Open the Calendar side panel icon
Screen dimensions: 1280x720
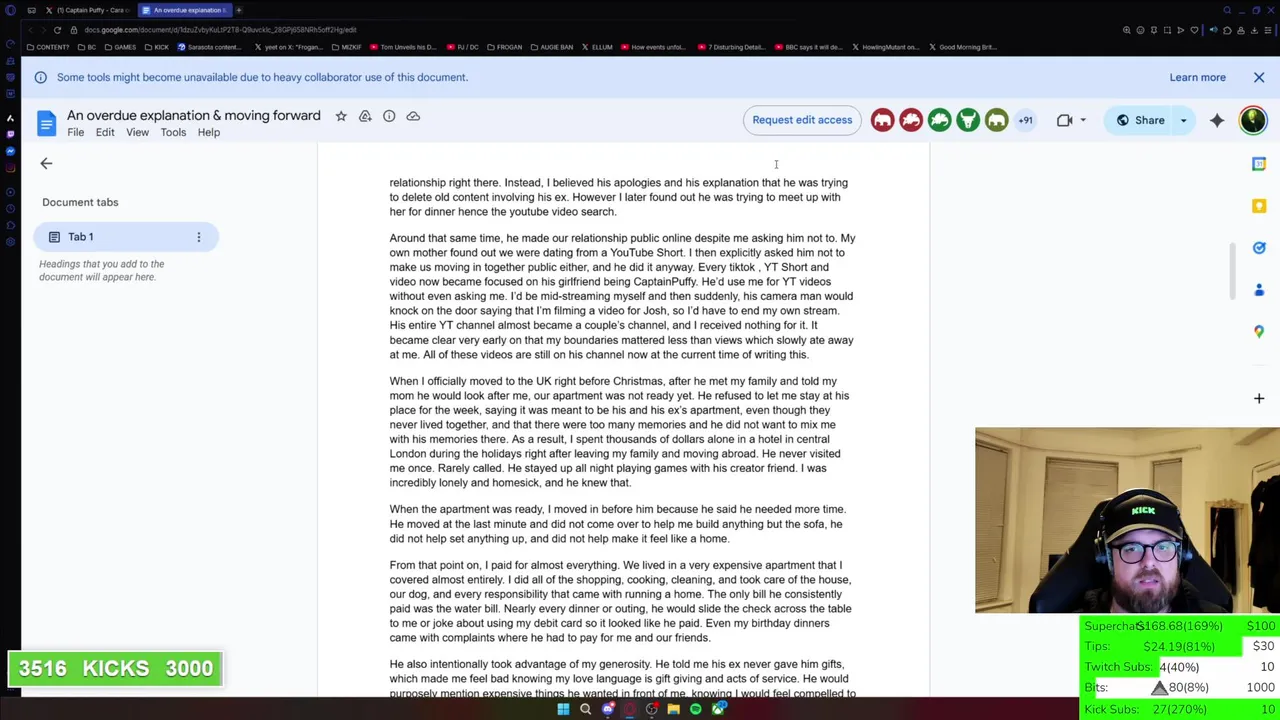tap(1259, 164)
